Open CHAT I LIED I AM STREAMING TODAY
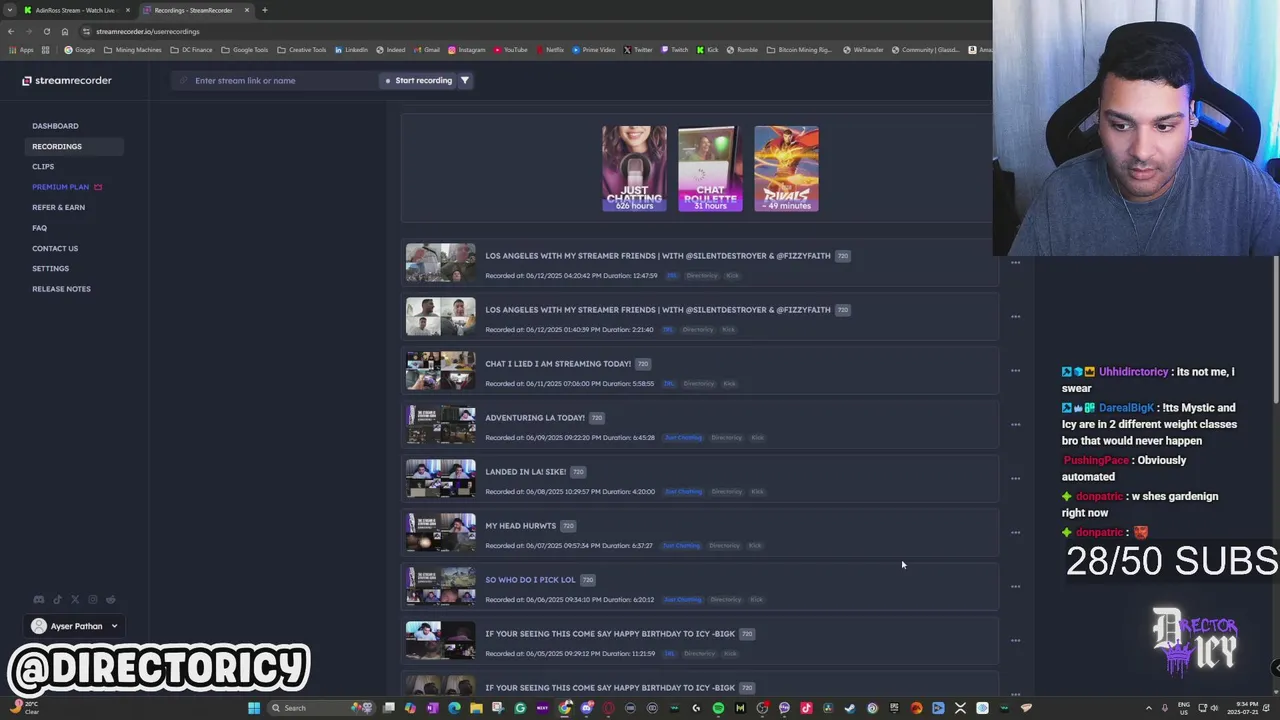Viewport: 1280px width, 720px height. [x=558, y=364]
